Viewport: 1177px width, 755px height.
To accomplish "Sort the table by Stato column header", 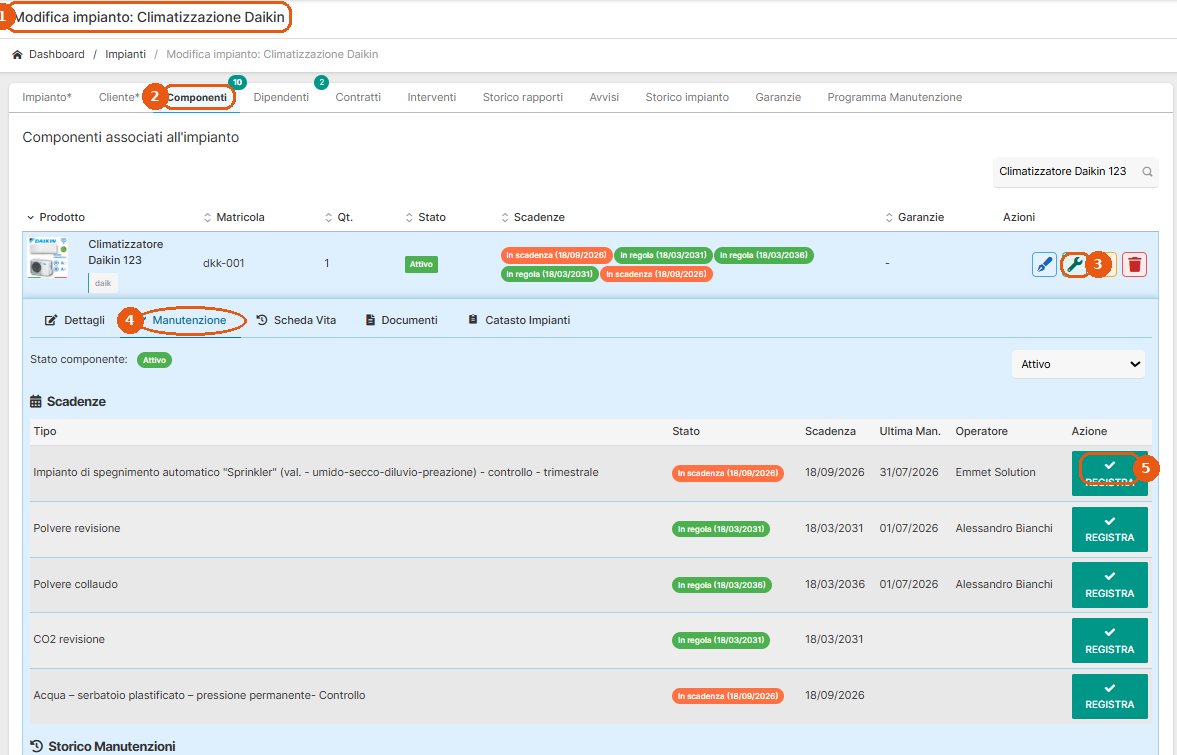I will pyautogui.click(x=425, y=217).
